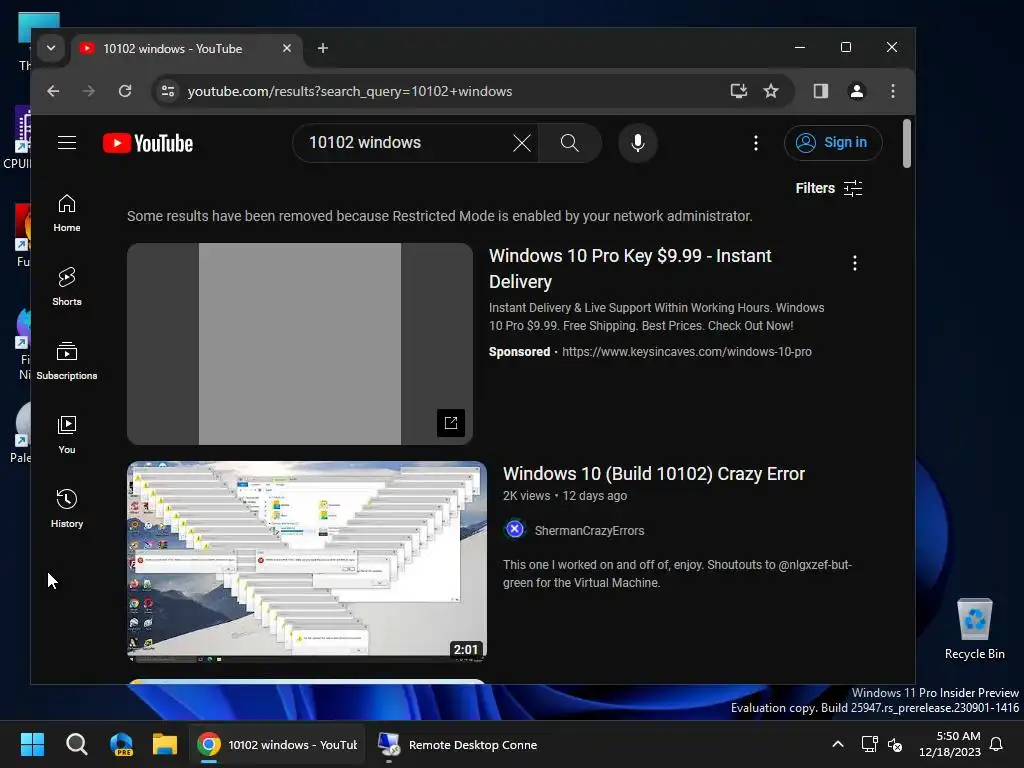Open Chrome tab search dropdown

(x=50, y=48)
